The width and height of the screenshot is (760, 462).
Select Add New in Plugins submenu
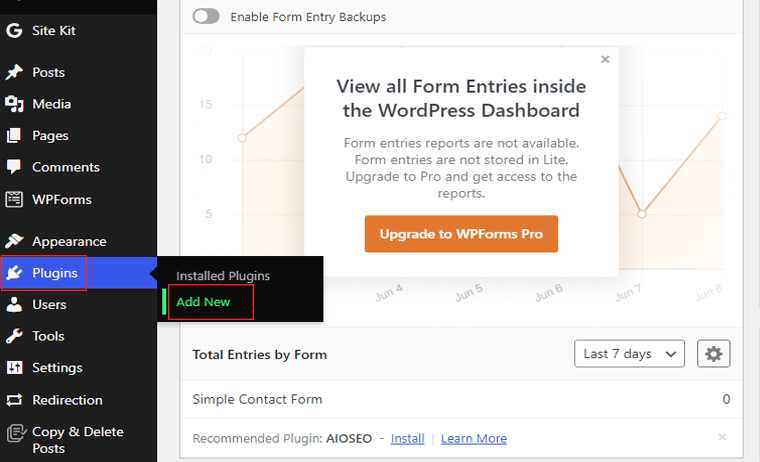point(203,302)
